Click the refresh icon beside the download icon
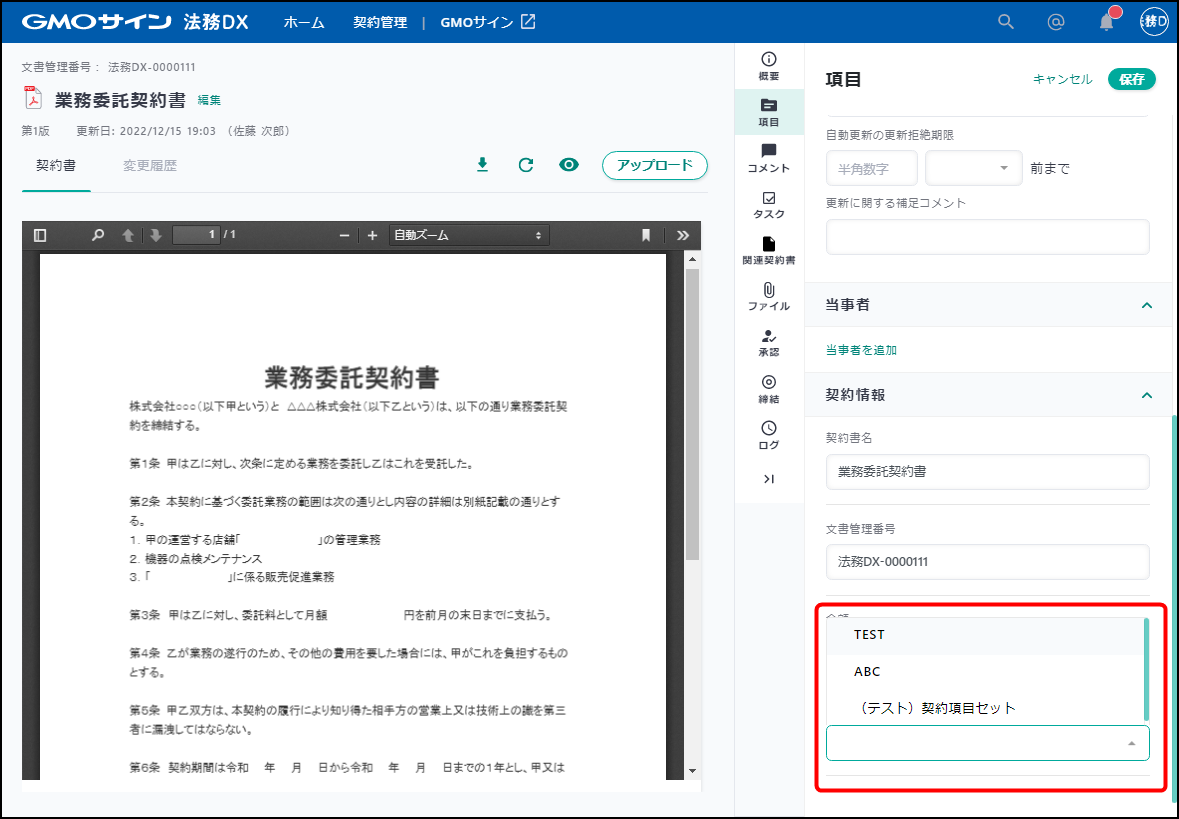The image size is (1179, 819). tap(526, 165)
